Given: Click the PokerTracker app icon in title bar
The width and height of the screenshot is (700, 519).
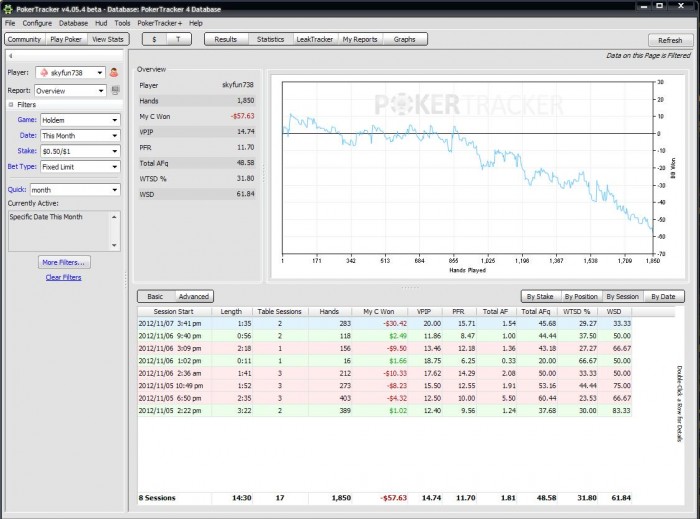Looking at the screenshot, I should pyautogui.click(x=8, y=9).
